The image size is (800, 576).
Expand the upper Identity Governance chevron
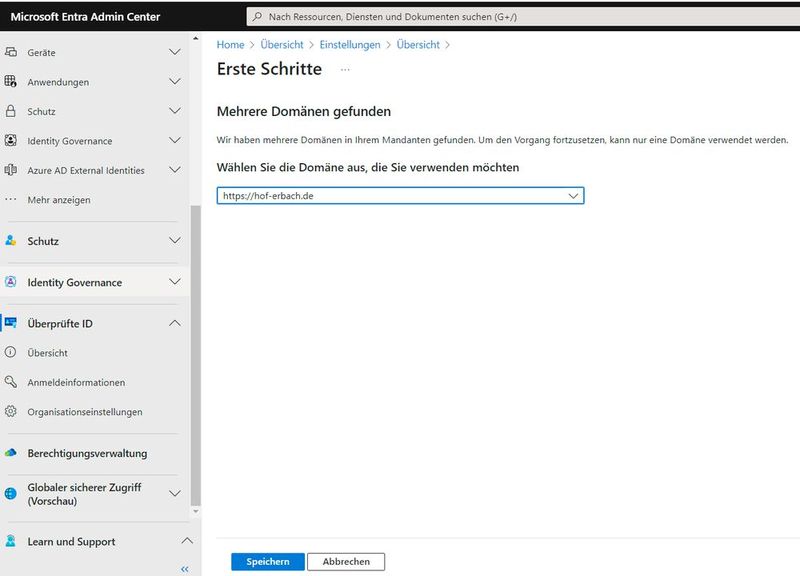[174, 140]
